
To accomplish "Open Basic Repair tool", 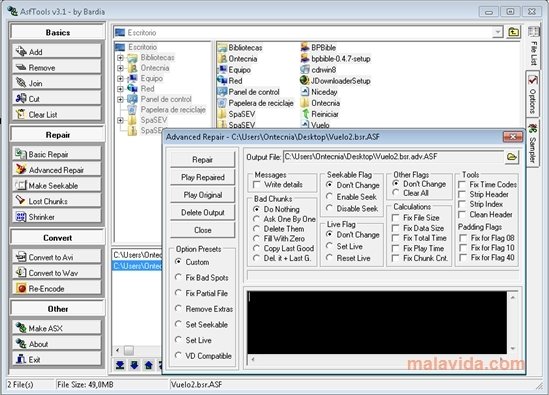I will (x=57, y=154).
